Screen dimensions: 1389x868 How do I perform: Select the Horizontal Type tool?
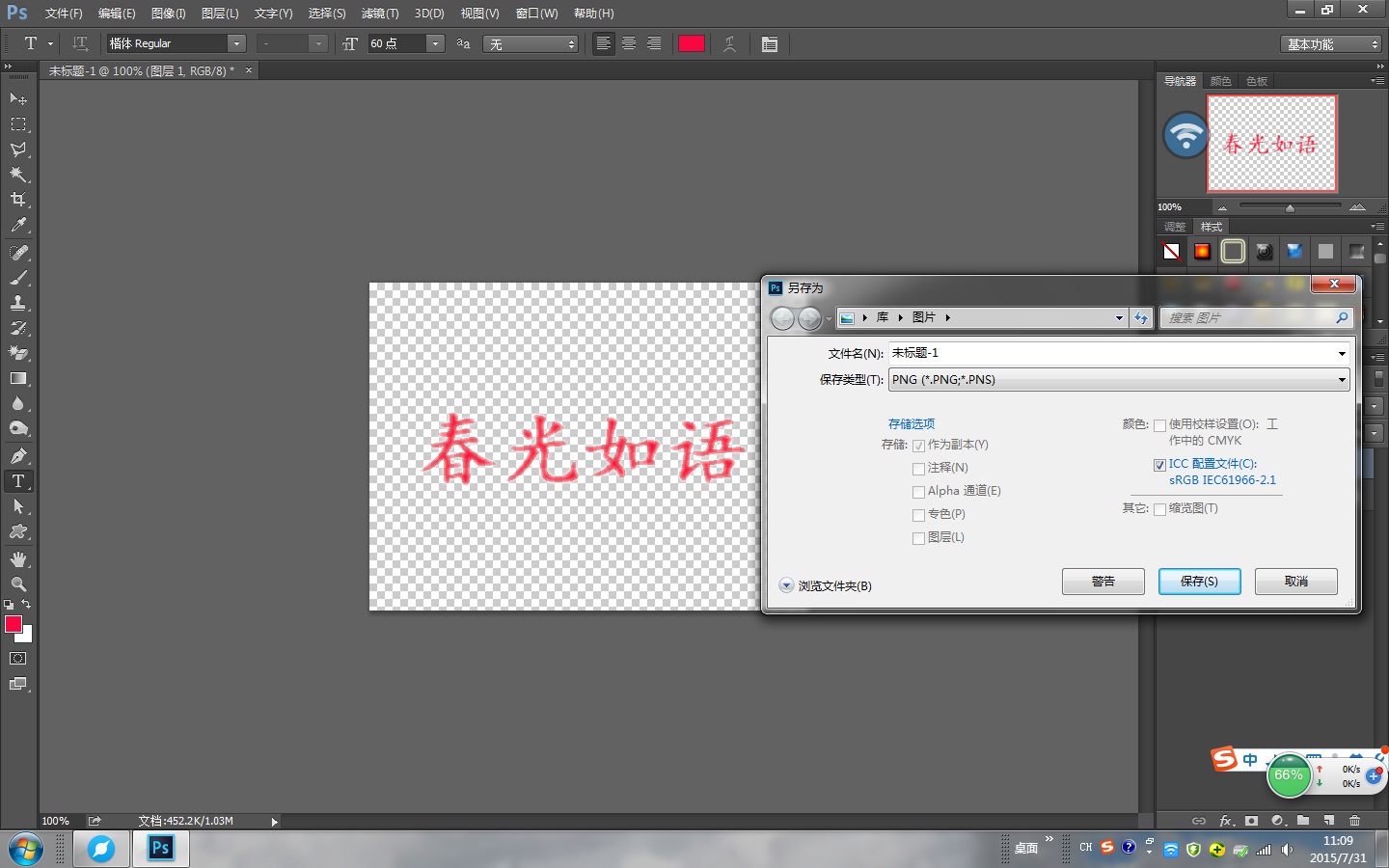(17, 481)
